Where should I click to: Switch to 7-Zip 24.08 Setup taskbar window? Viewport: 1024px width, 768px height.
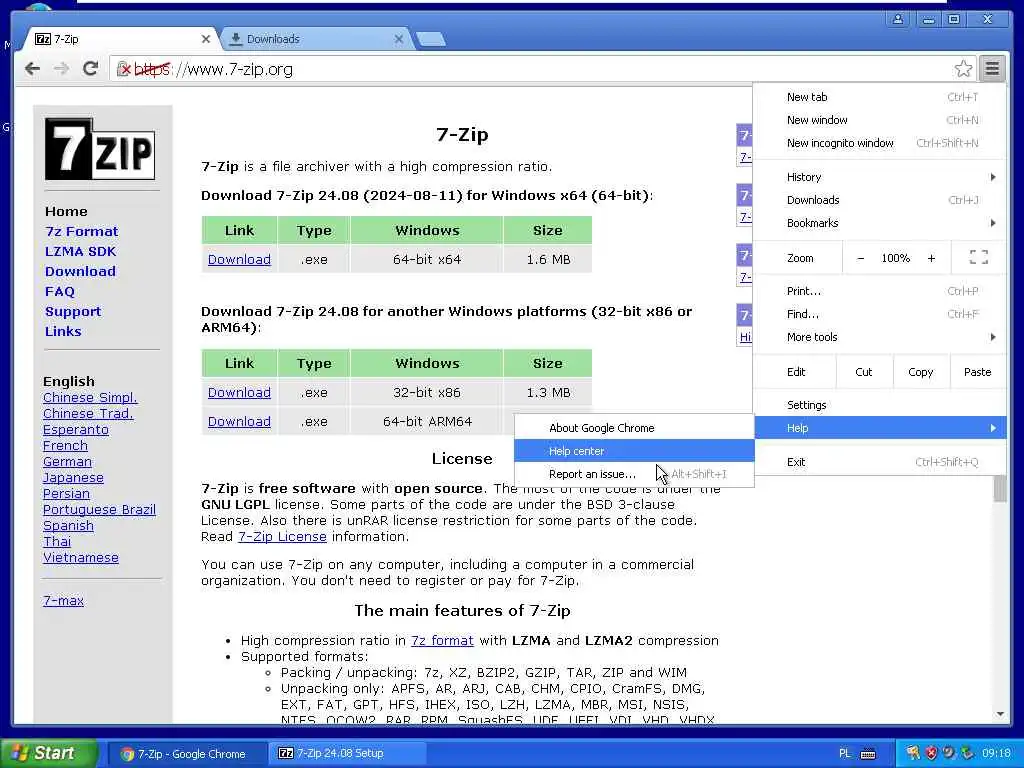(346, 753)
